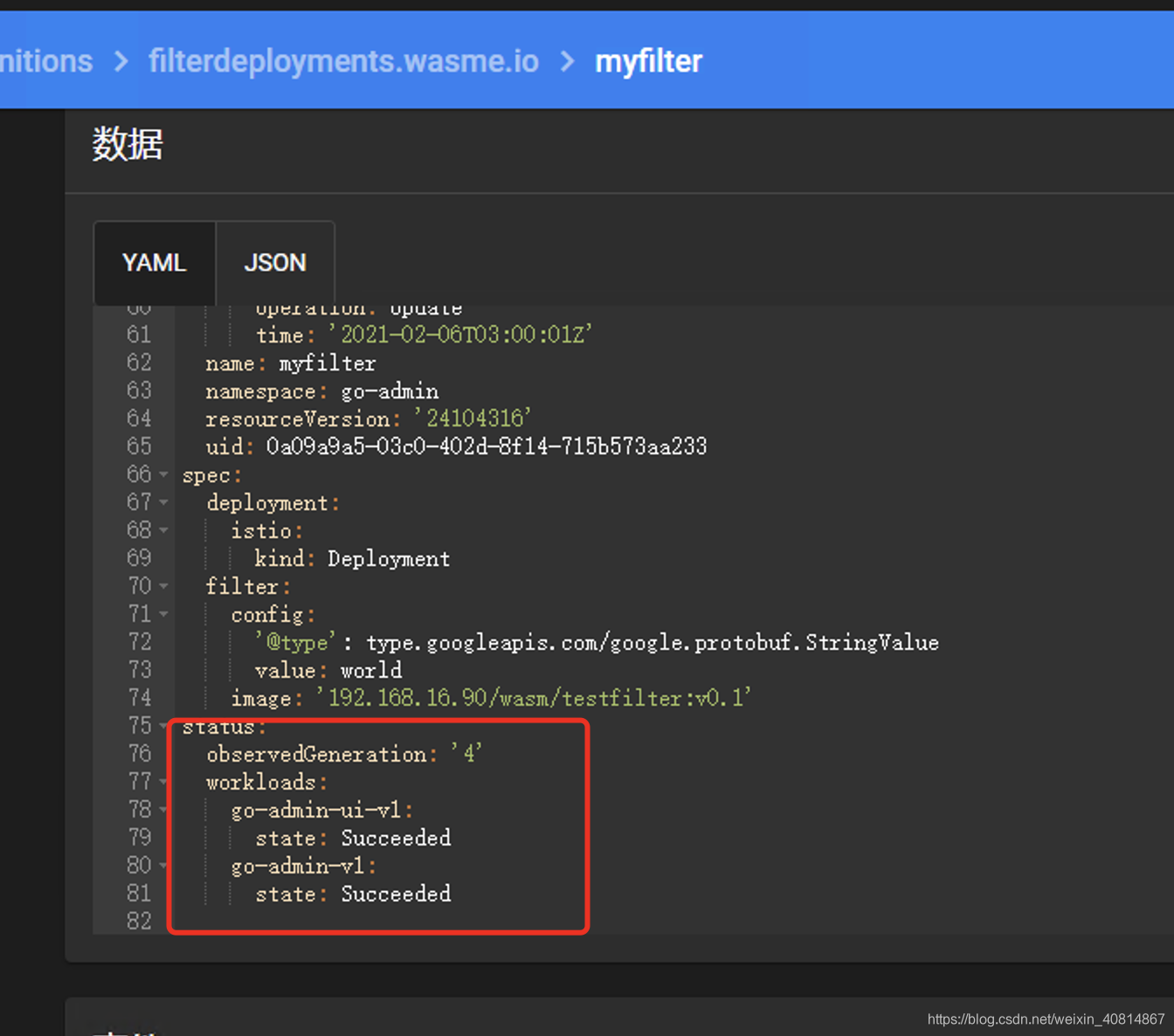This screenshot has width=1174, height=1036.
Task: Click 'state: Succeeded' on line 79
Action: [x=353, y=839]
